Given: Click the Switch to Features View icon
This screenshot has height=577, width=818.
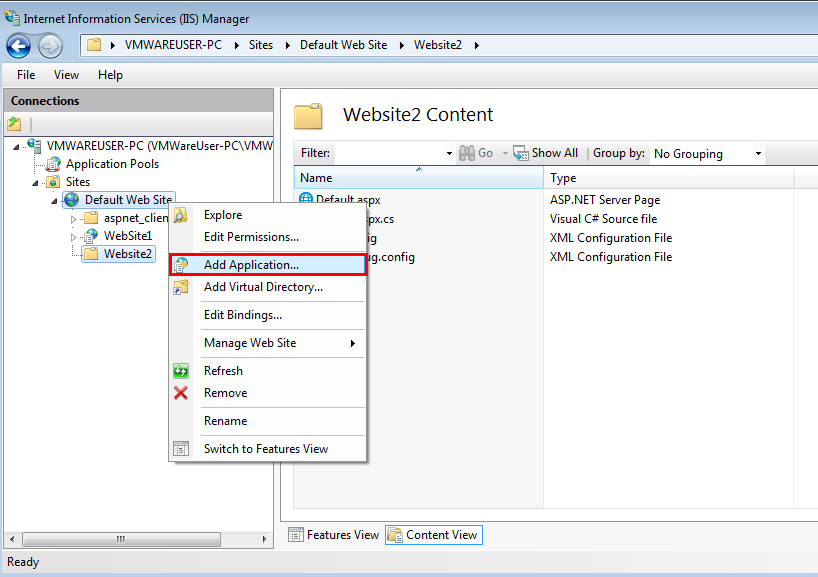Looking at the screenshot, I should (x=181, y=449).
